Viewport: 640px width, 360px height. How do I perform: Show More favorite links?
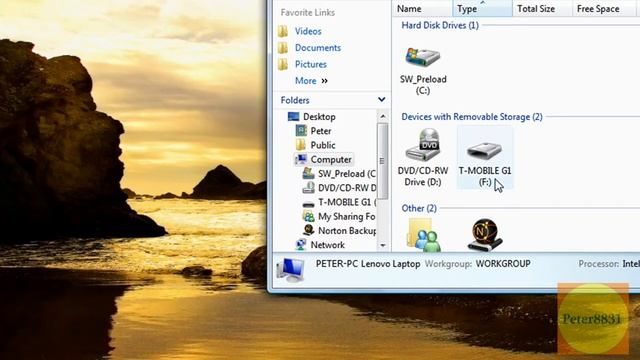click(x=306, y=81)
